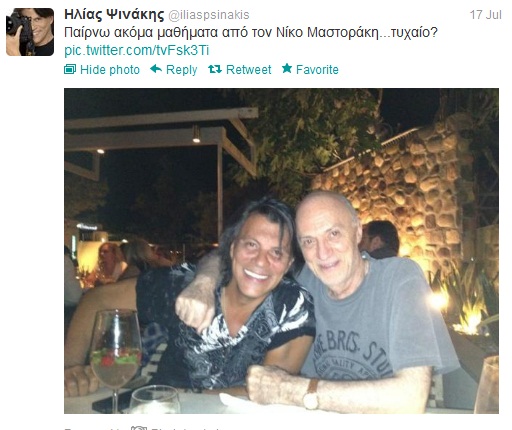Click the camera icon beside Powered by
Image resolution: width=512 pixels, height=430 pixels.
pos(139,428)
